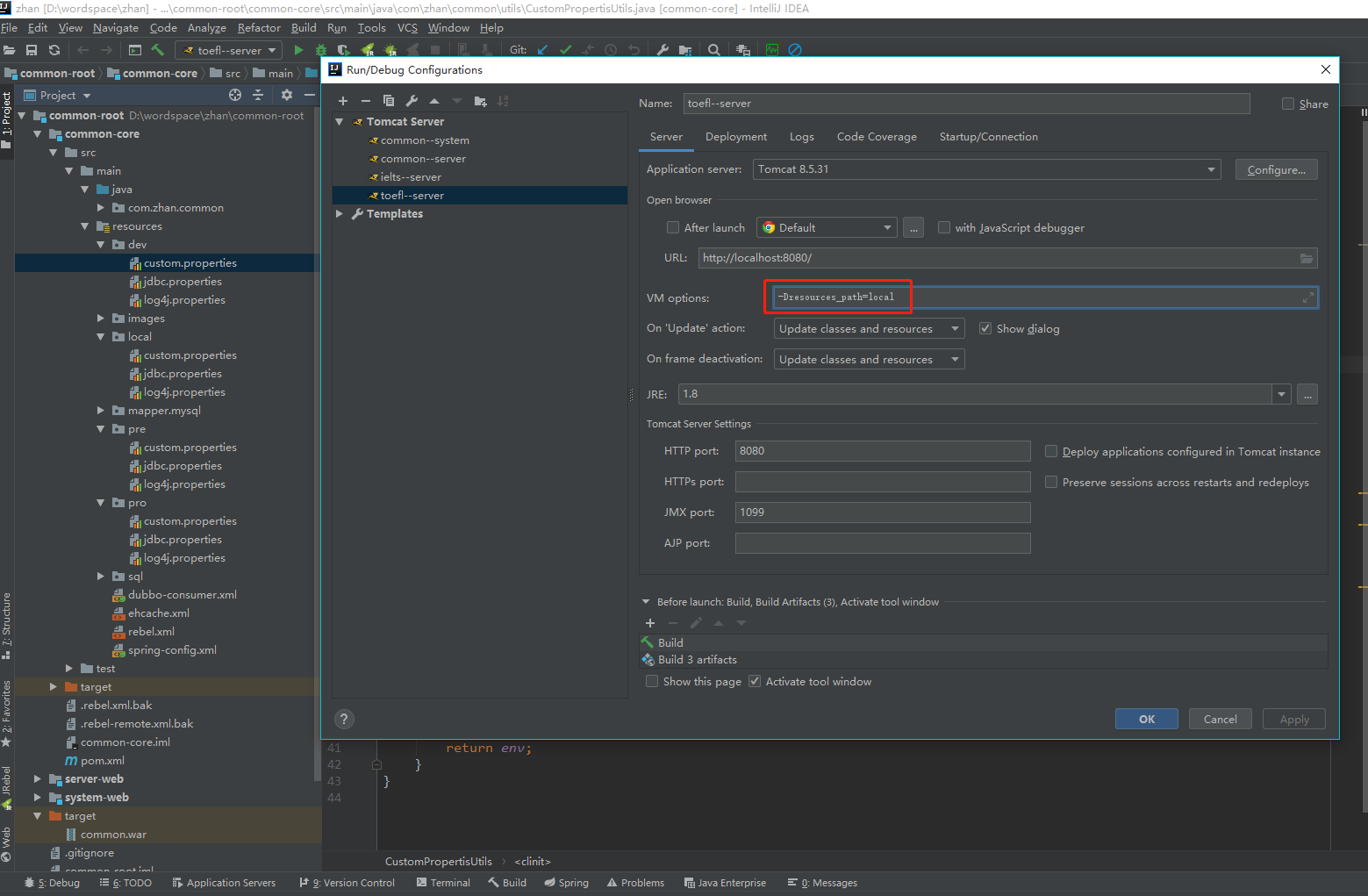Enable 'with JavaScript debugger'
Image resolution: width=1368 pixels, height=896 pixels.
click(x=944, y=227)
